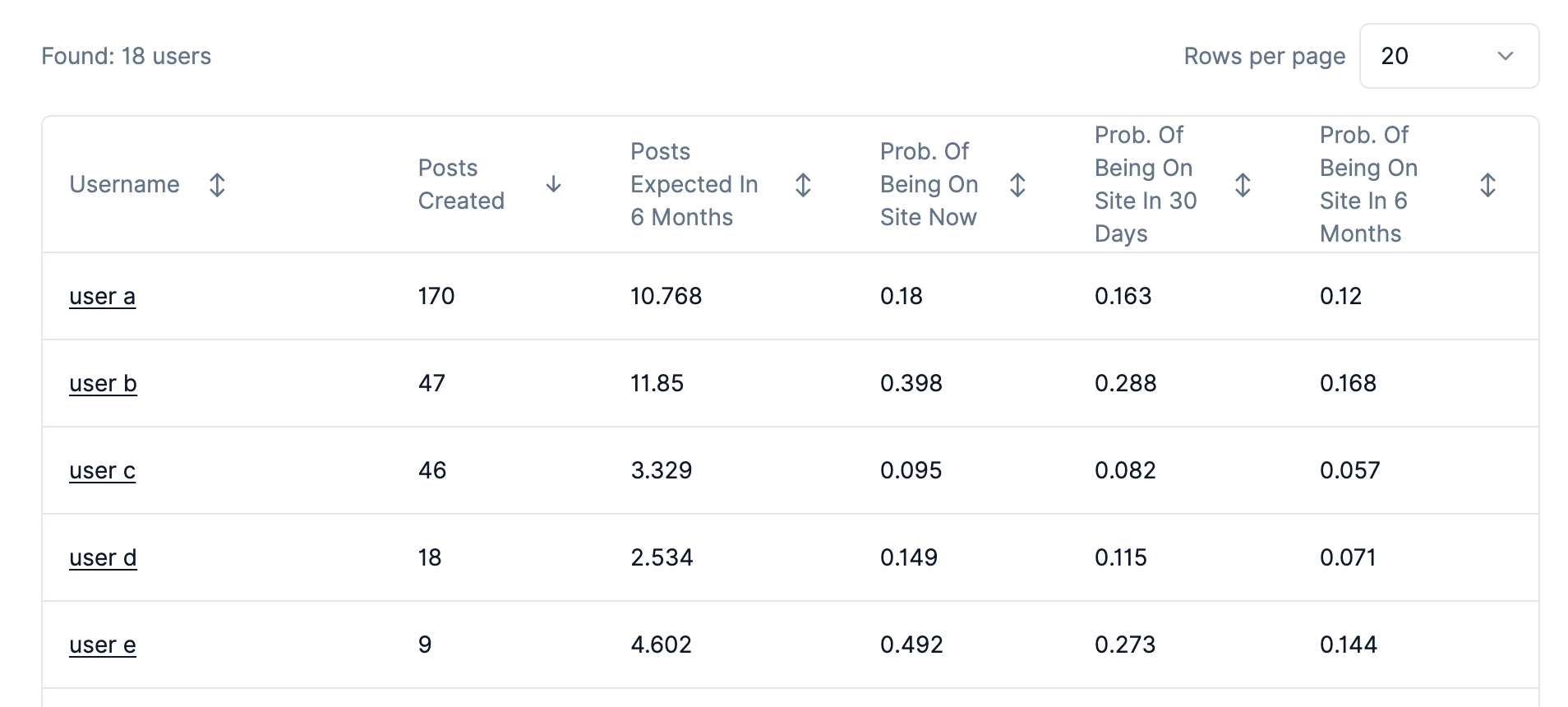Image resolution: width=1568 pixels, height=707 pixels.
Task: Click the Prob. Of Being On Site Now header
Action: [x=929, y=184]
